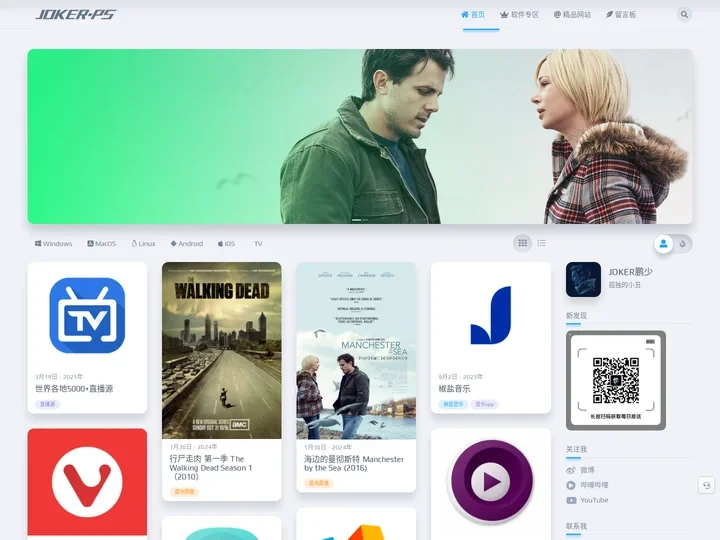Open the 世界各地5000+直播源 post title
The height and width of the screenshot is (540, 720).
[74, 388]
